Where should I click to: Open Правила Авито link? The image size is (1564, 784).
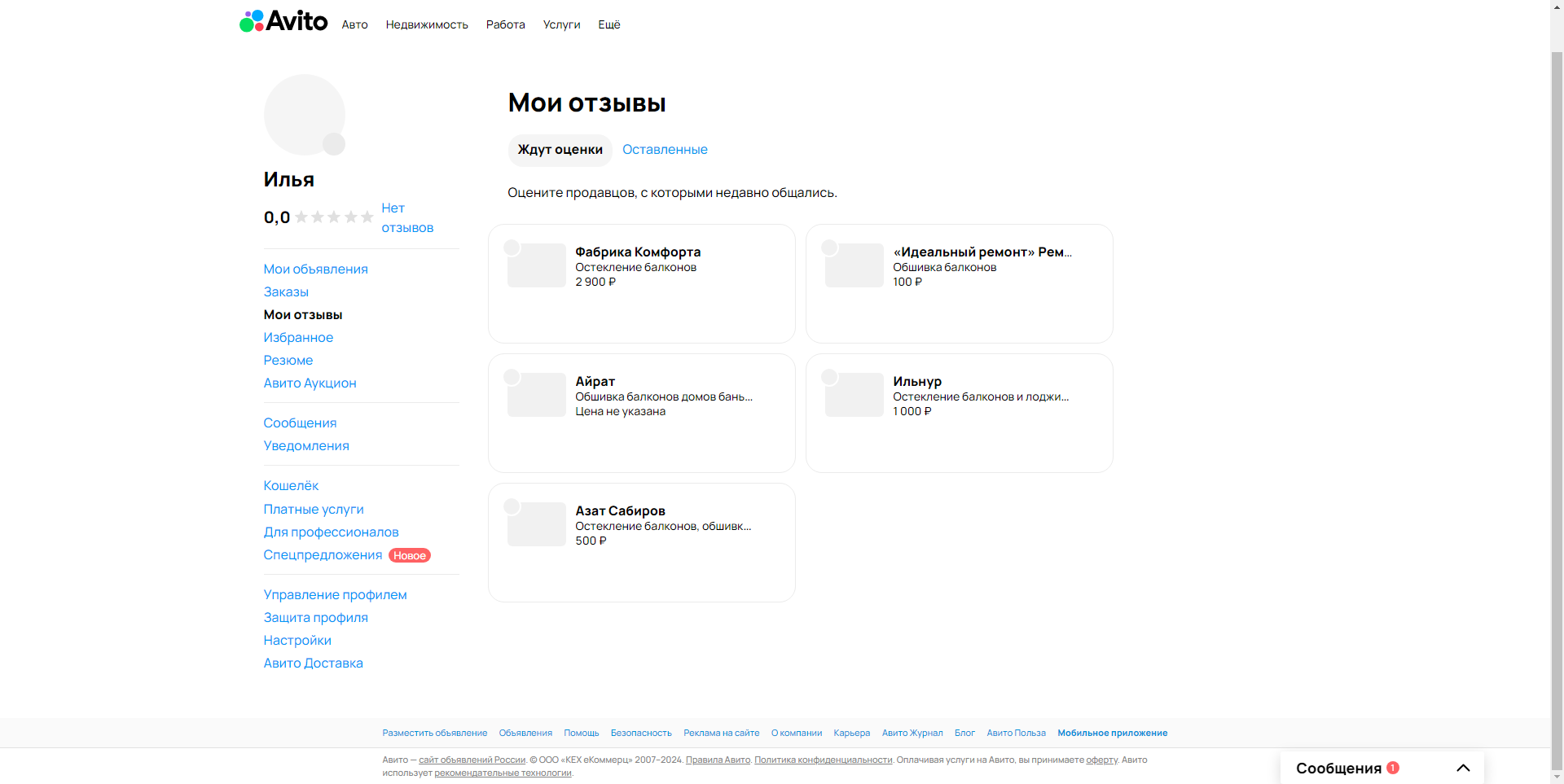[x=718, y=760]
